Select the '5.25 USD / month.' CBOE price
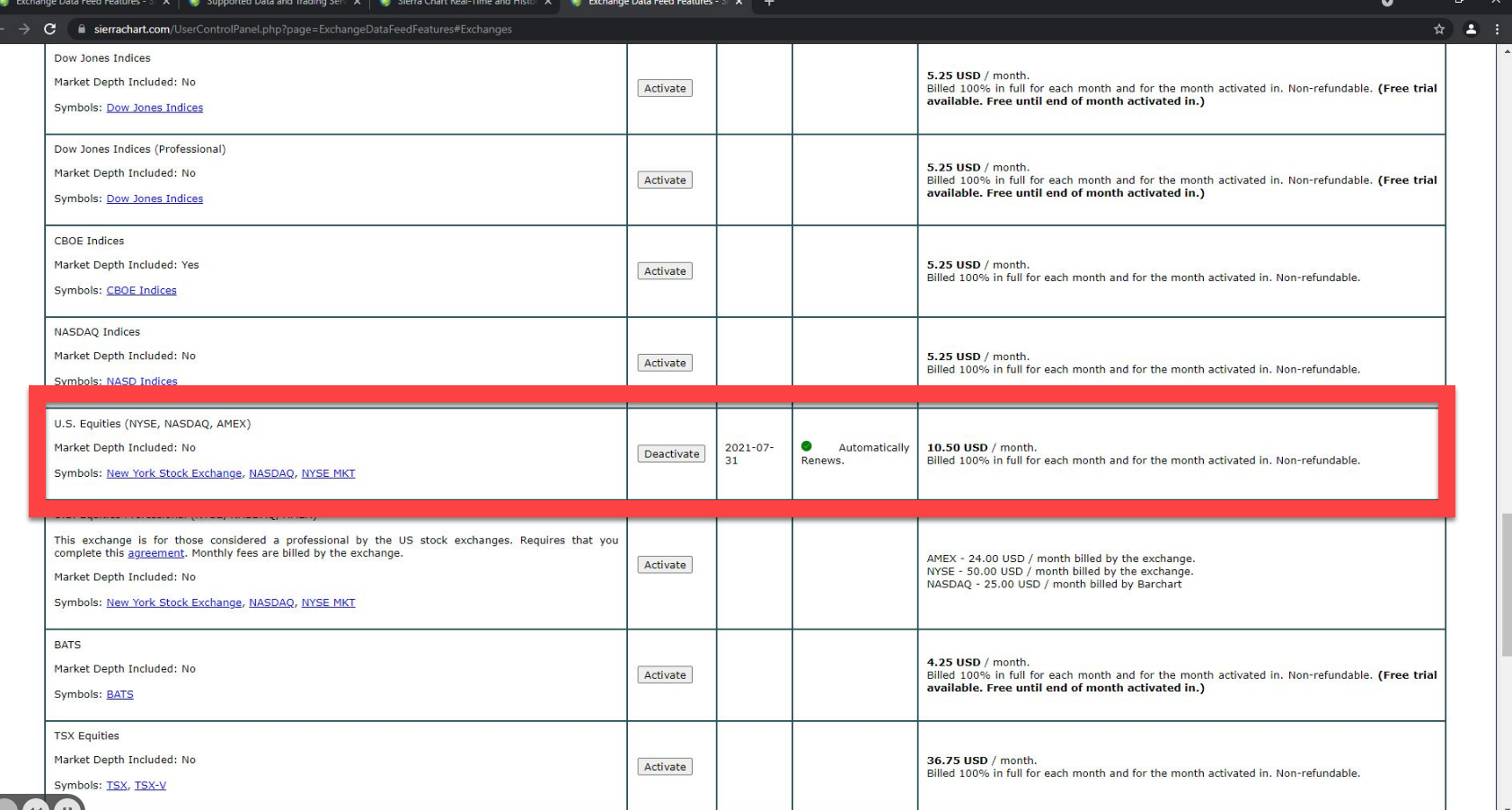This screenshot has height=810, width=1512. (978, 265)
